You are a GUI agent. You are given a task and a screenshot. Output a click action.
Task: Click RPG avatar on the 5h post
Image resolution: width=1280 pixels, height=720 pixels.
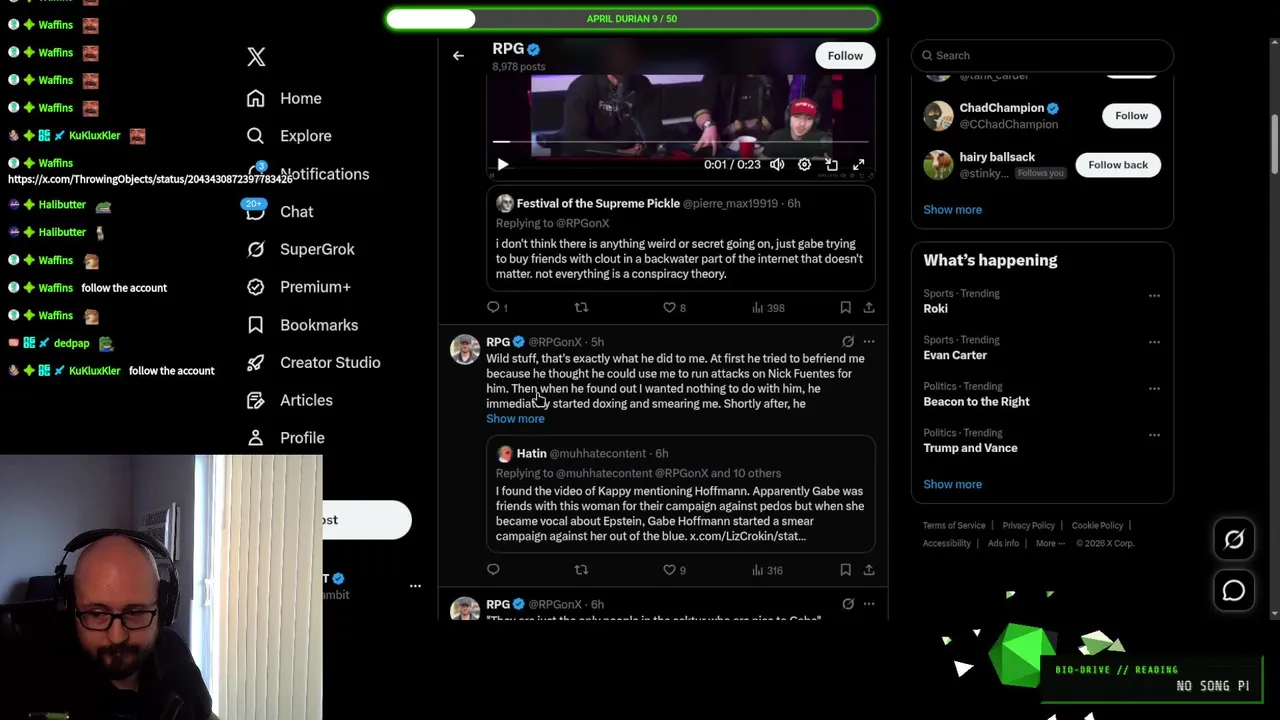coord(465,350)
